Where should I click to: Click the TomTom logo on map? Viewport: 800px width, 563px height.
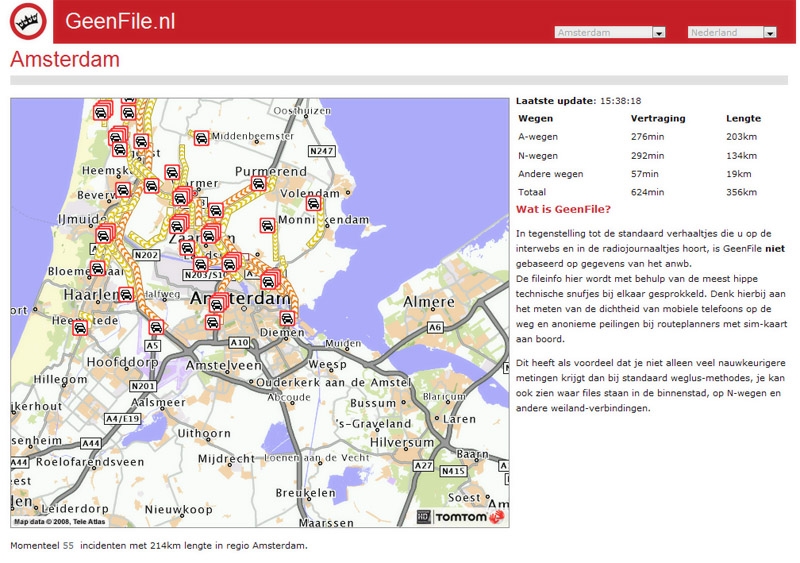(x=461, y=516)
